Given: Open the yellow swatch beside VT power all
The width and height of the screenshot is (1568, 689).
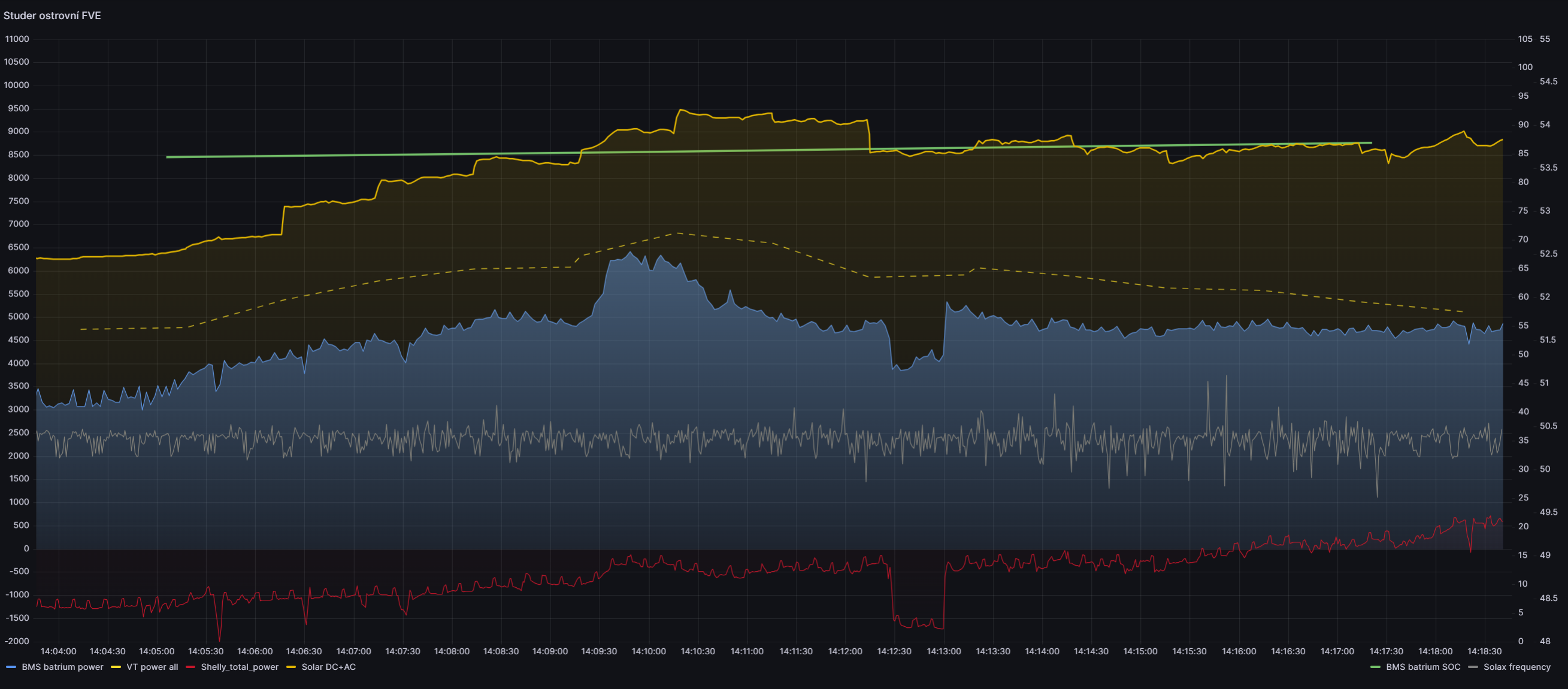Looking at the screenshot, I should click(x=116, y=667).
